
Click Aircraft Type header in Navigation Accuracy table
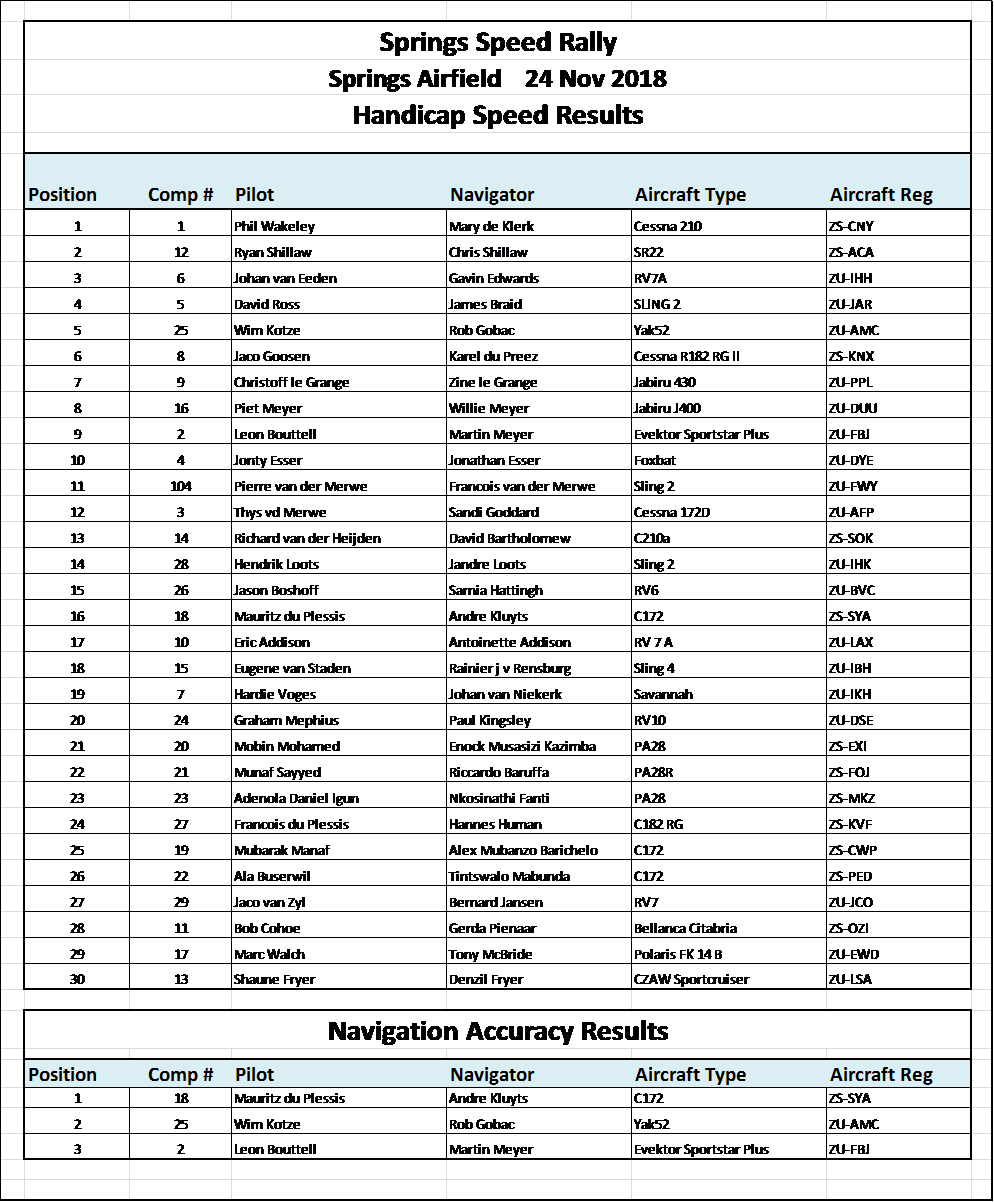690,1075
